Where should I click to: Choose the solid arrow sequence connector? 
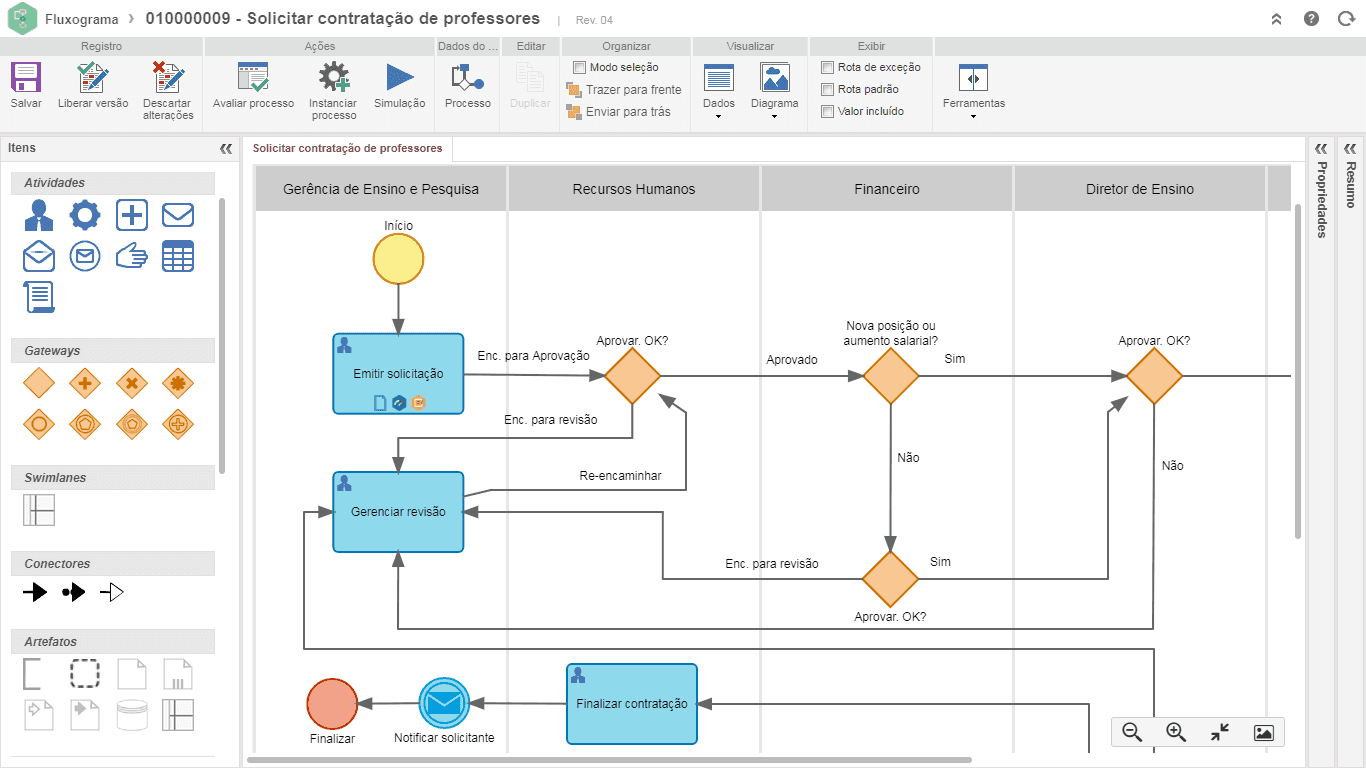coord(35,592)
